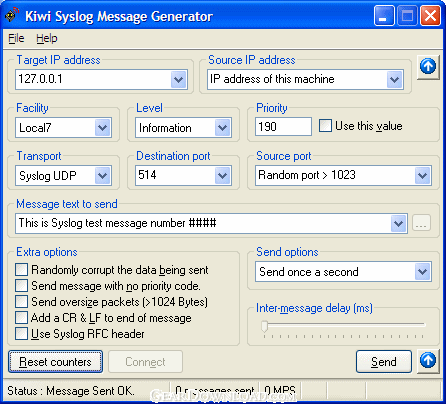
Task: Open the Facility dropdown showing Local7
Action: [102, 128]
